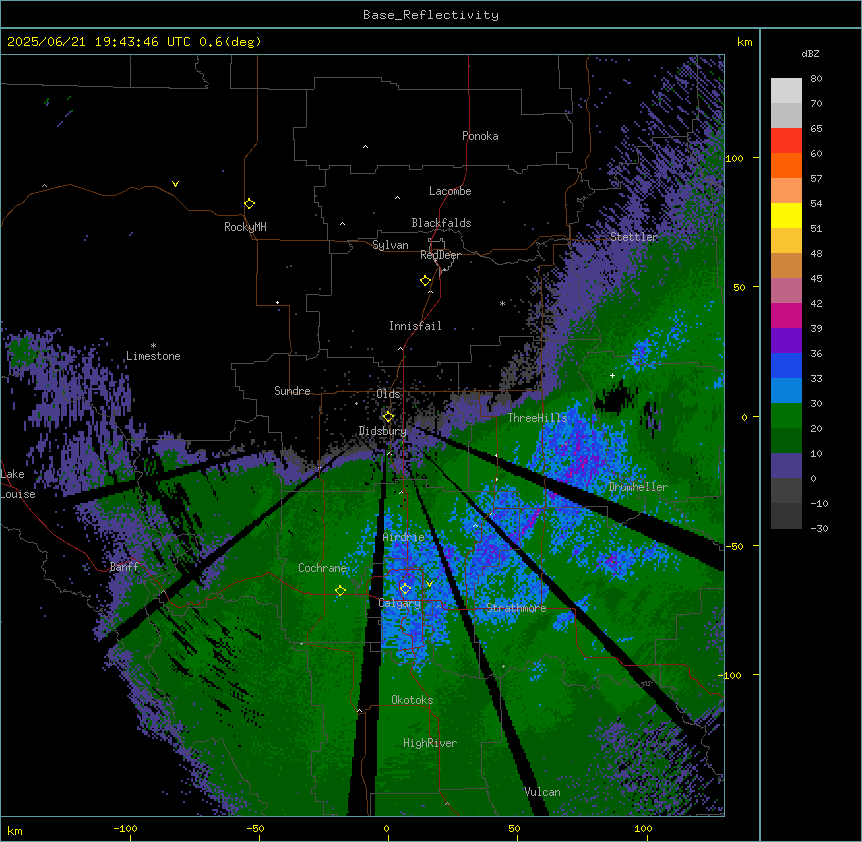Image resolution: width=862 pixels, height=842 pixels.
Task: Click the Vulcan label
Action: tap(543, 792)
